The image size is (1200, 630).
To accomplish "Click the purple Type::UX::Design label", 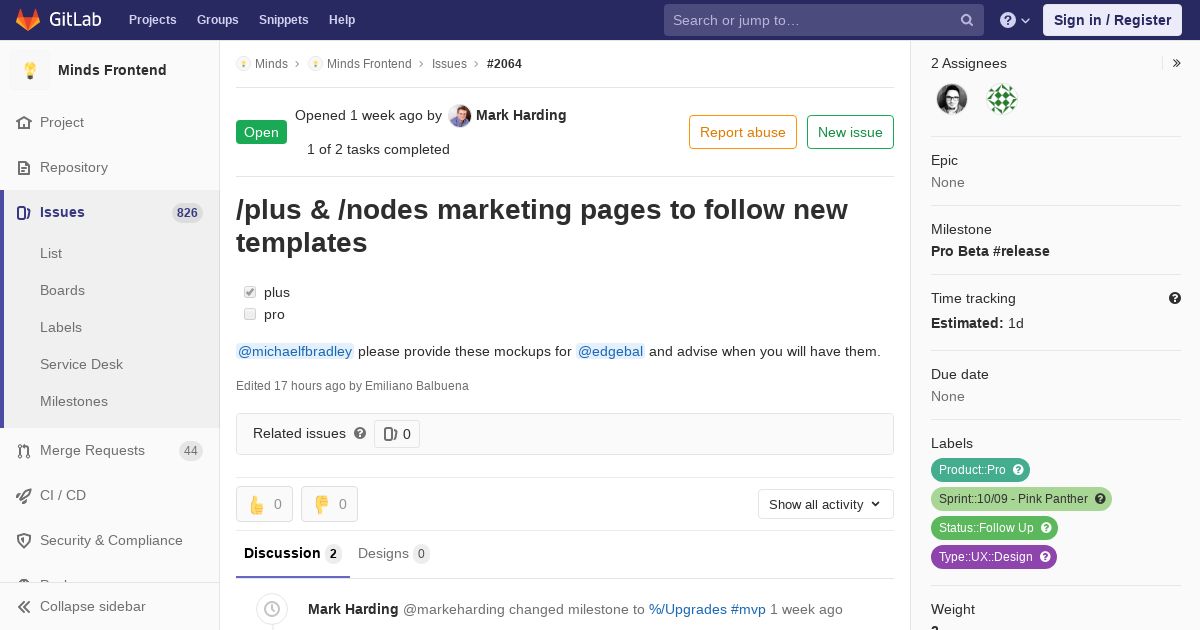I will coord(985,557).
